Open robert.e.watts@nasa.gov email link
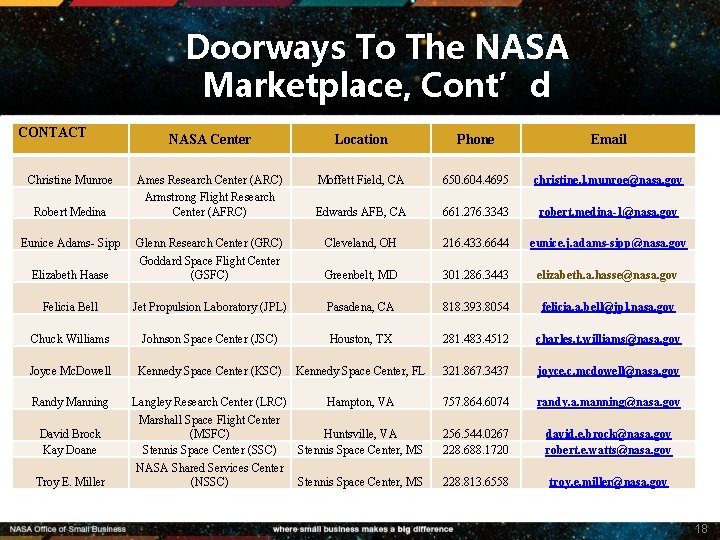The height and width of the screenshot is (540, 720). pyautogui.click(x=608, y=450)
